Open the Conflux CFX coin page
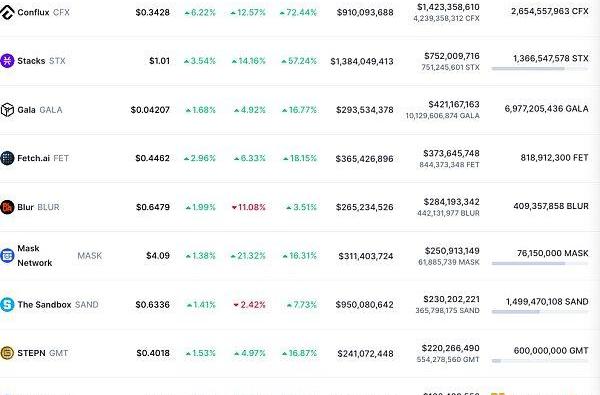The height and width of the screenshot is (395, 600). (44, 12)
